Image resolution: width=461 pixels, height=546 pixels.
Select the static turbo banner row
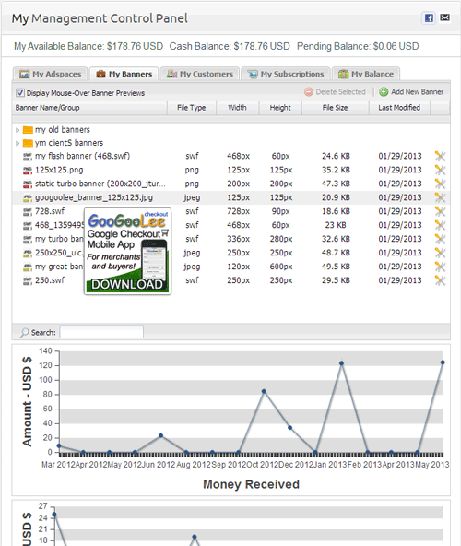(x=231, y=184)
